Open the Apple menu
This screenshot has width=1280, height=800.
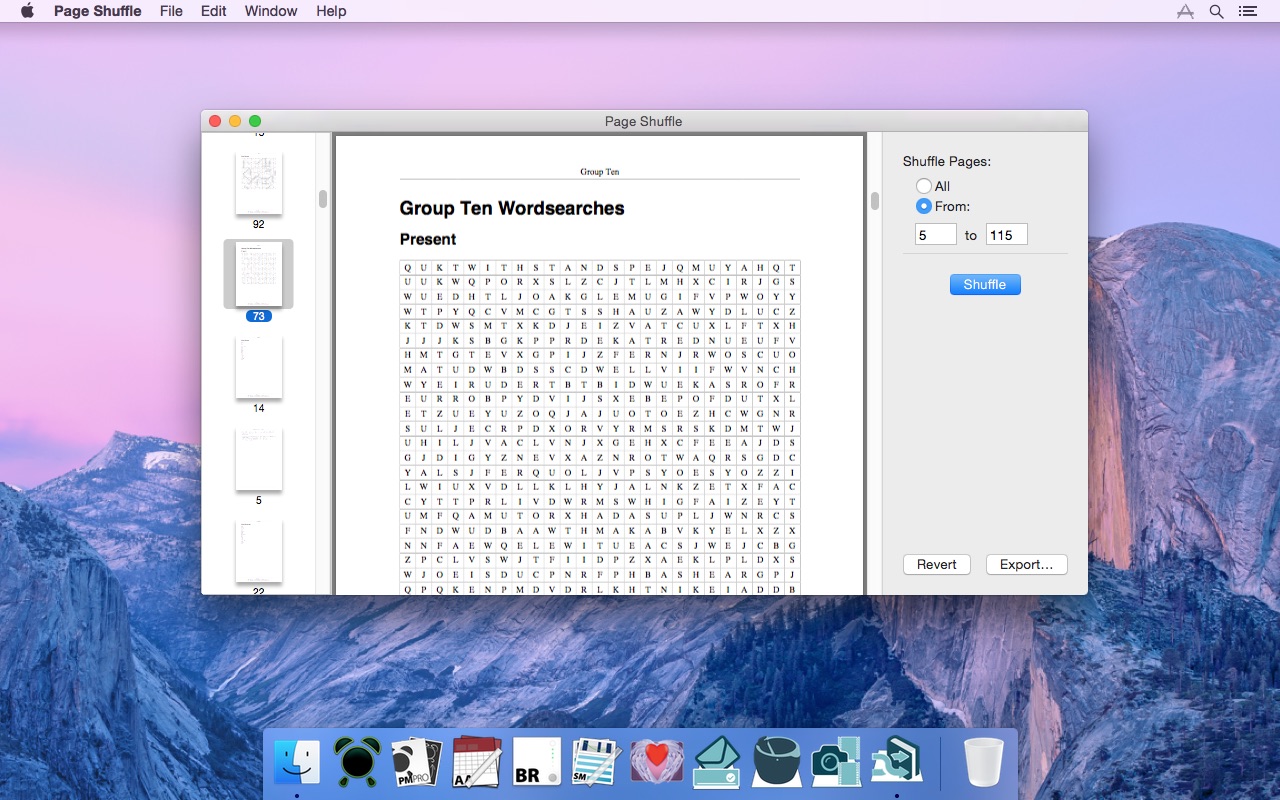[x=27, y=11]
